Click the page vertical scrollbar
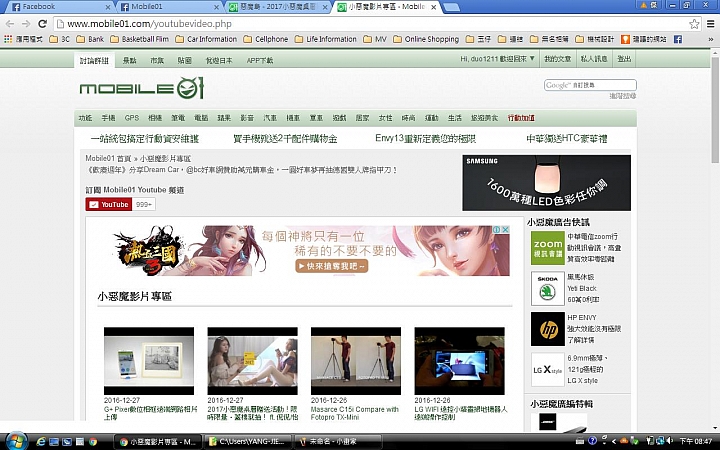Image resolution: width=720 pixels, height=450 pixels. pos(715,110)
